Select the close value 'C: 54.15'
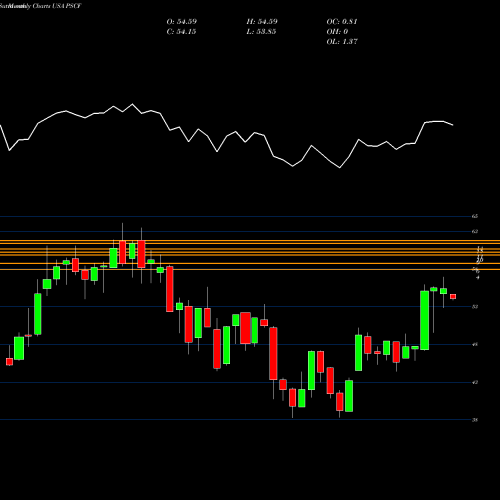Screen dimensions: 500x500 181,32
